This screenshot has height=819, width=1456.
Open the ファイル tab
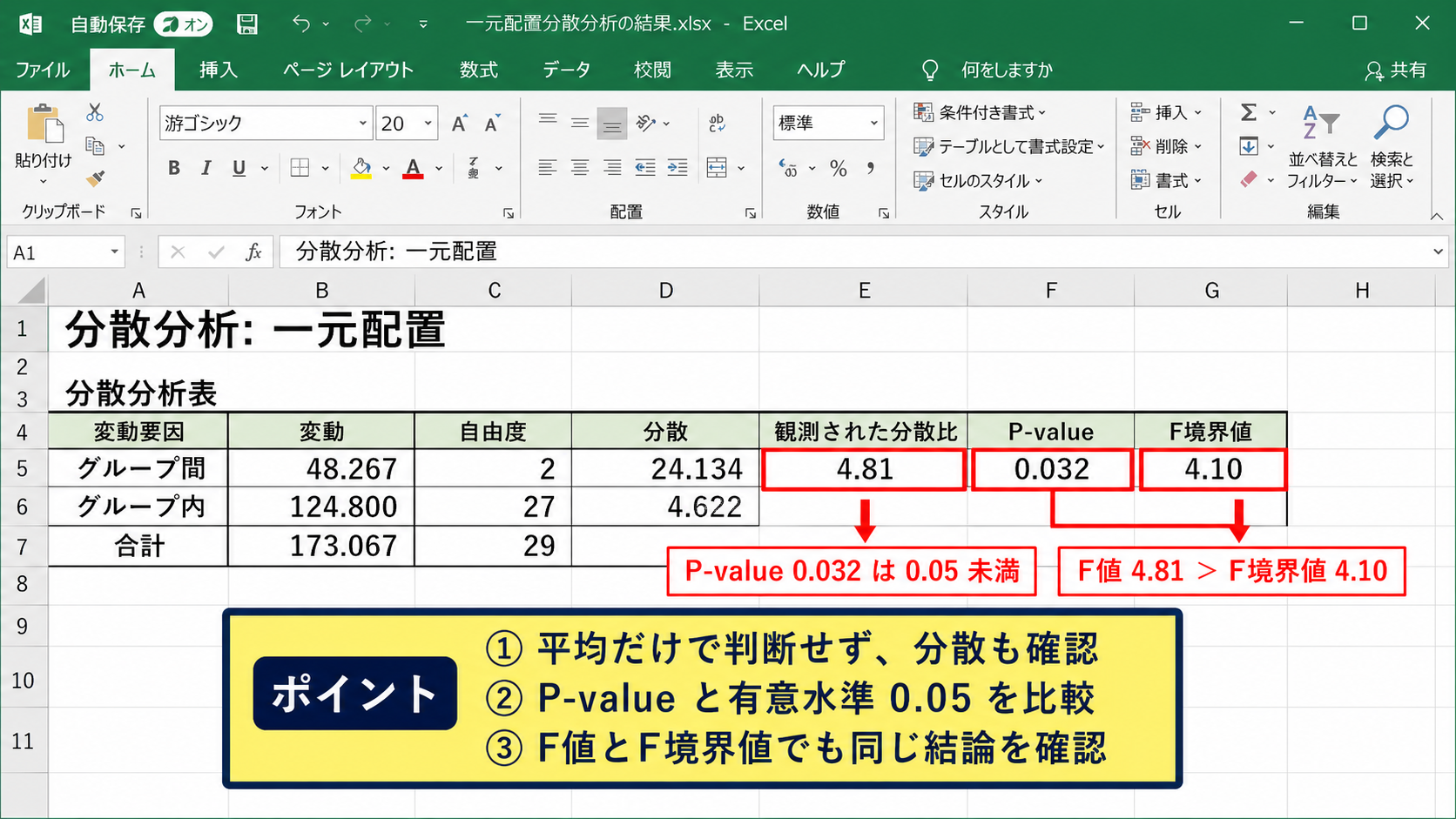point(43,70)
